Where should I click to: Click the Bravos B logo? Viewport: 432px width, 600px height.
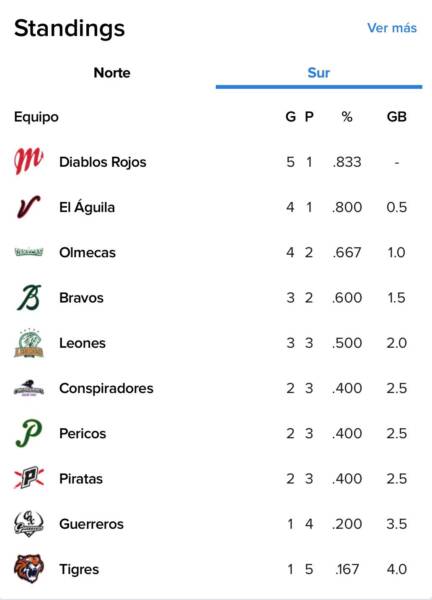tap(29, 297)
